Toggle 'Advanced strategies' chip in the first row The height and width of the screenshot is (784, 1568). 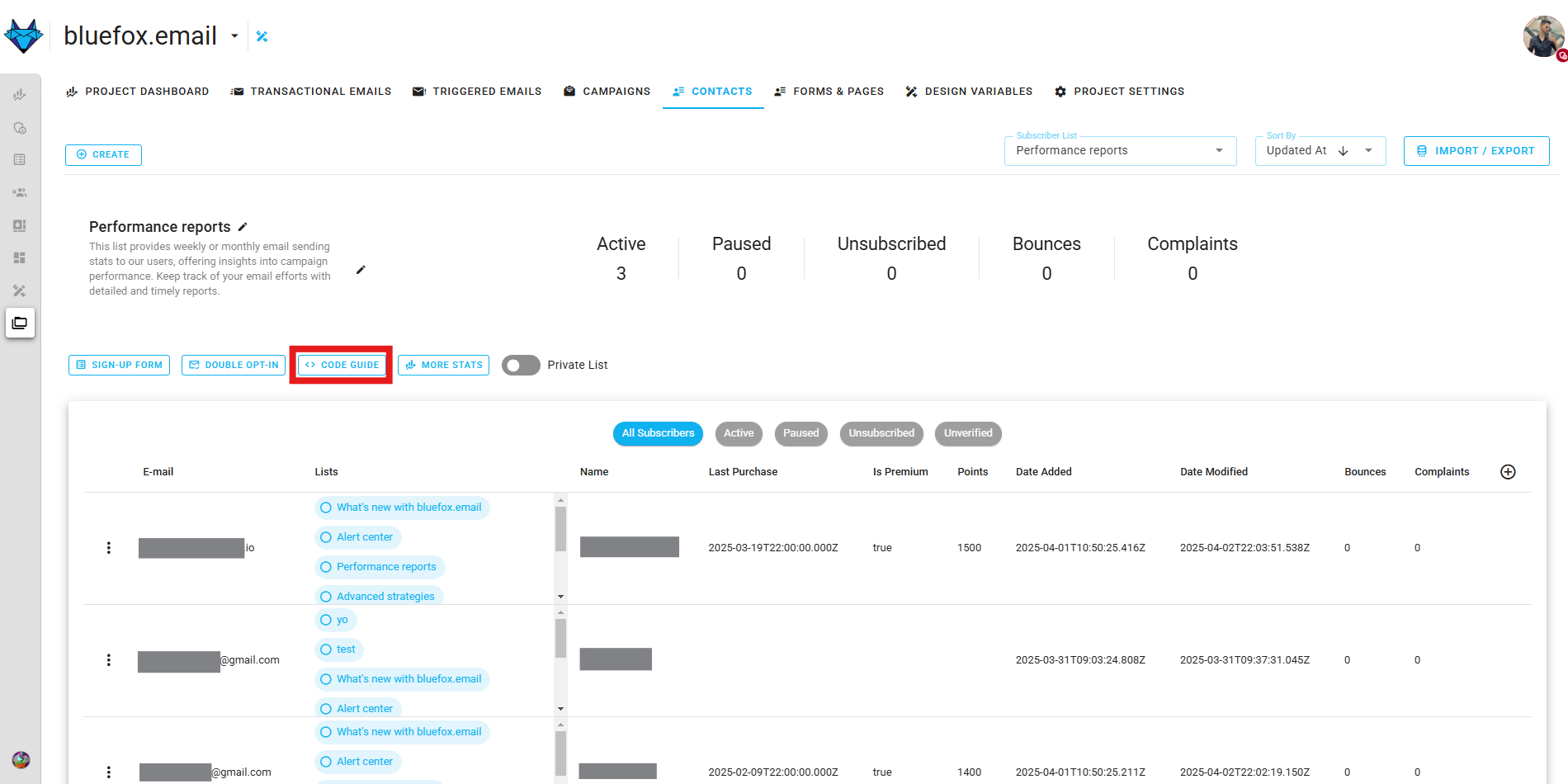coord(379,596)
